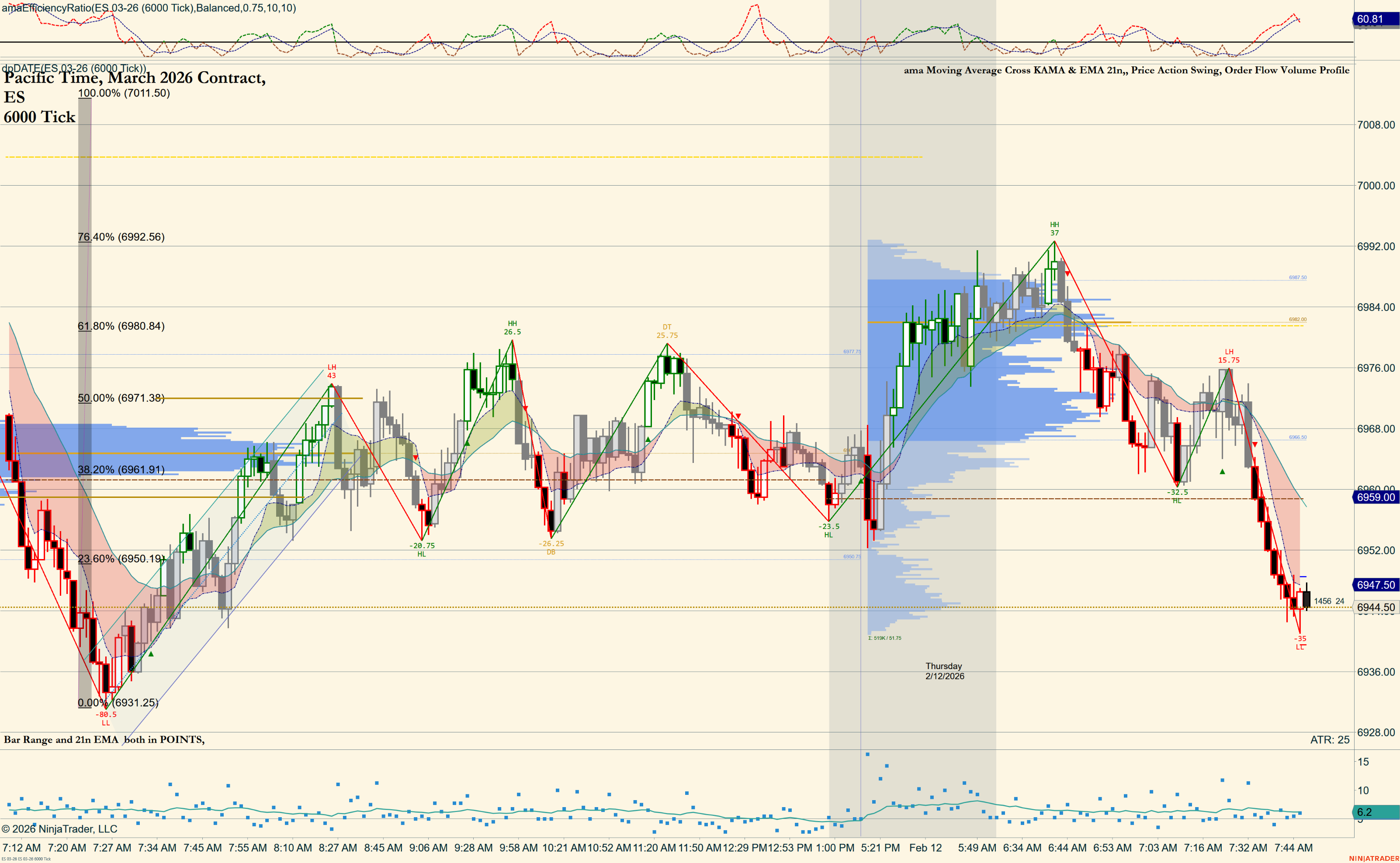1400x863 pixels.
Task: Select the 'HH 26.5' swing label
Action: coord(512,328)
